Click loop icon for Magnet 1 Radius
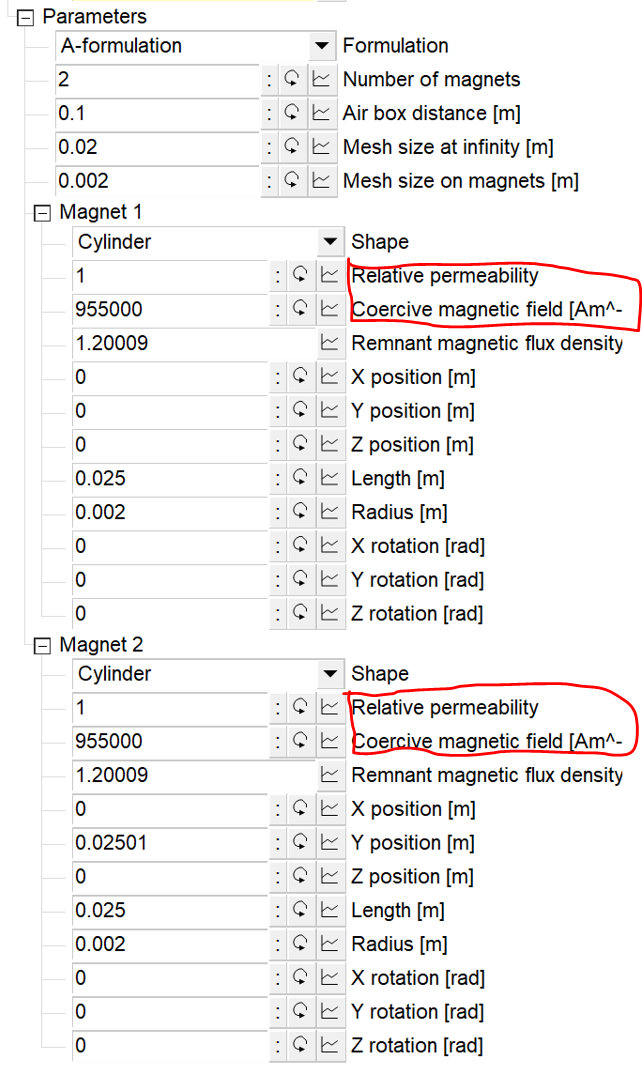The width and height of the screenshot is (642, 1092). pyautogui.click(x=300, y=513)
